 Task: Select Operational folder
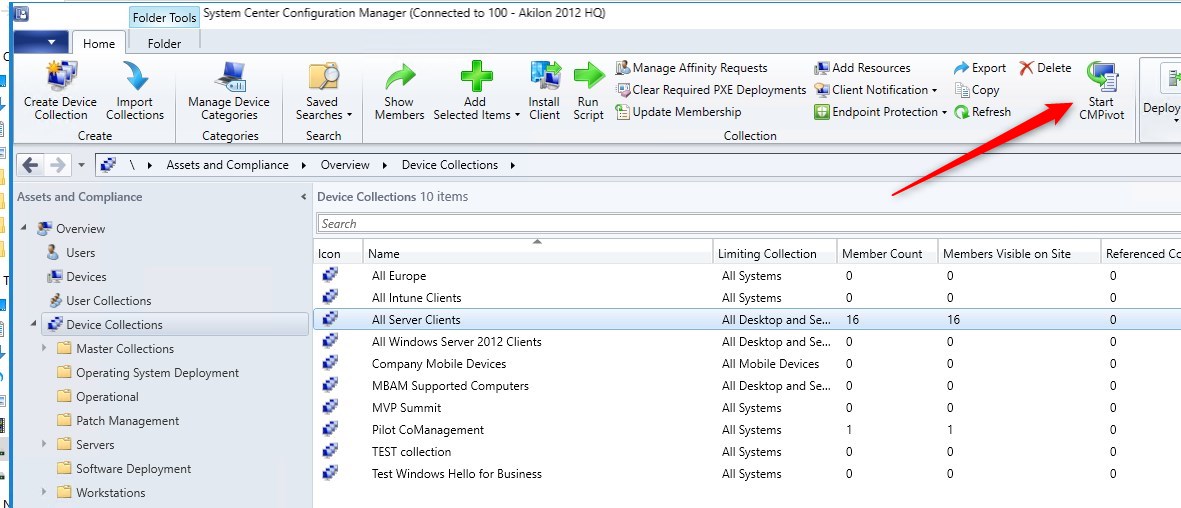tap(107, 396)
